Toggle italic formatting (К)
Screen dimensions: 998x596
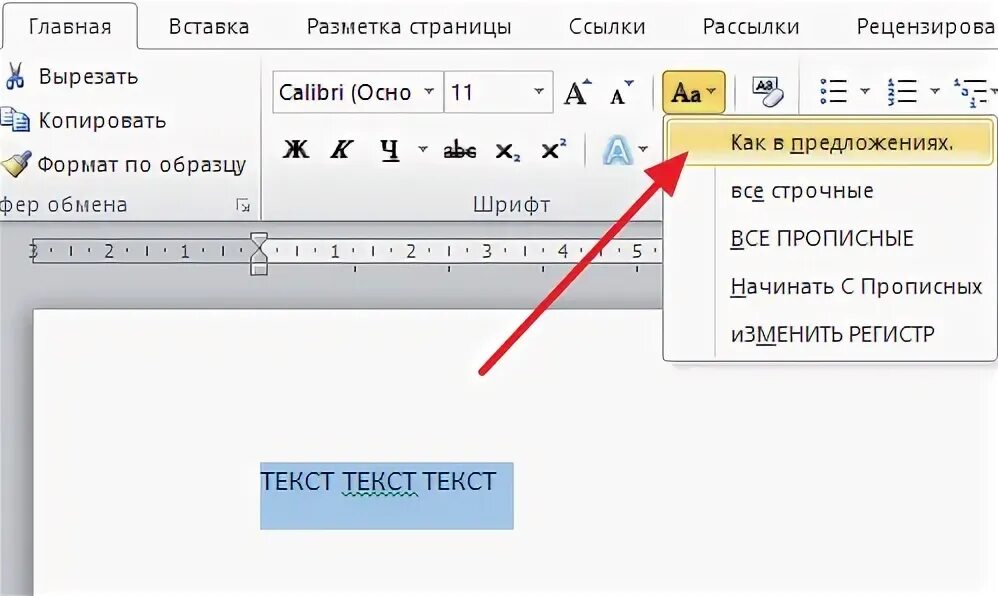tap(341, 150)
